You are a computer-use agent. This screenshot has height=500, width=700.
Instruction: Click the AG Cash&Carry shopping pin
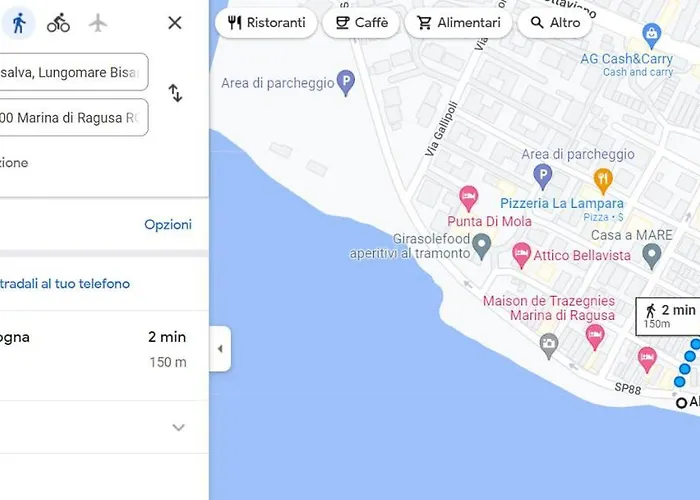tap(651, 36)
